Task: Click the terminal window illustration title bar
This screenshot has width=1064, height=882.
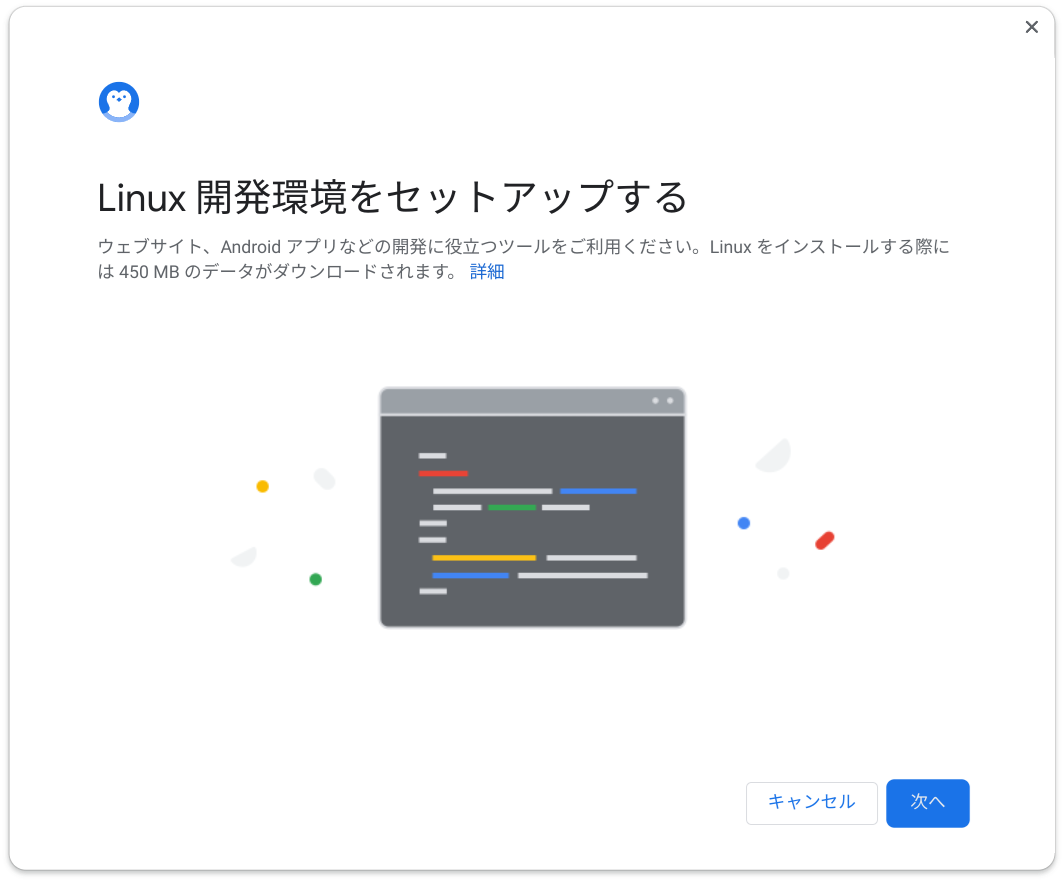Action: pyautogui.click(x=532, y=401)
